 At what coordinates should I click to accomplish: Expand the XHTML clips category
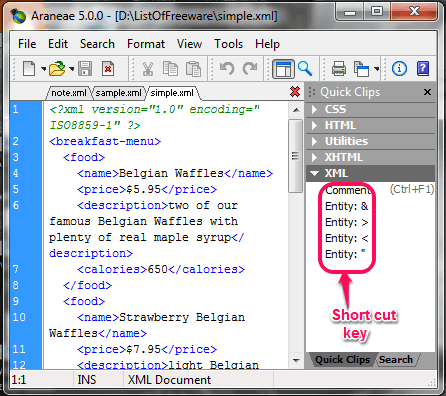click(370, 157)
